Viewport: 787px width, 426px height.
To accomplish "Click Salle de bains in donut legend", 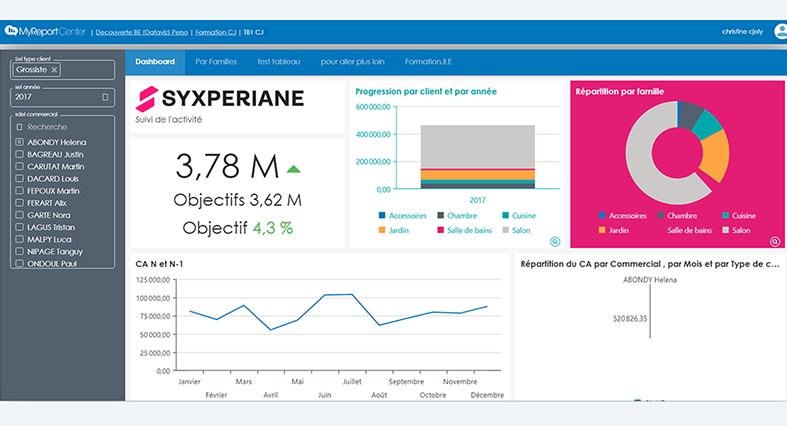I will (689, 230).
